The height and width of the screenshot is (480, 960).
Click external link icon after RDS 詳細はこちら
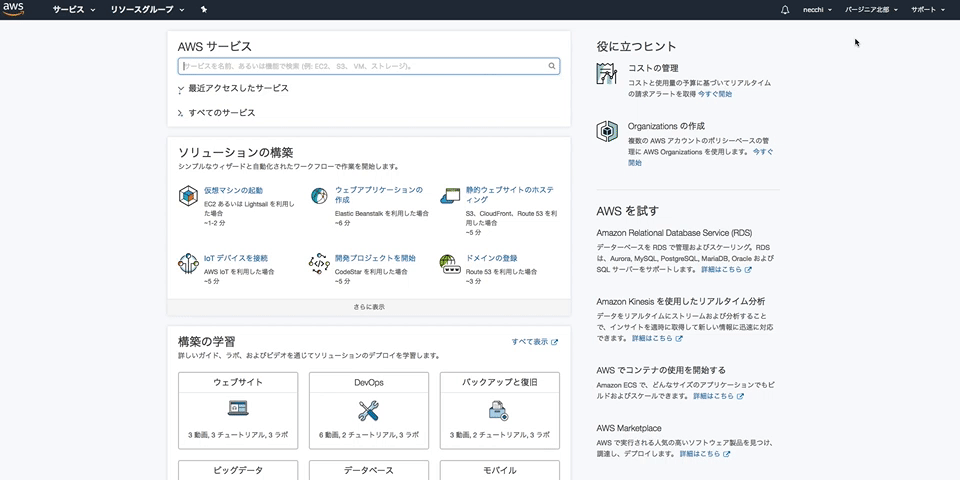pyautogui.click(x=748, y=269)
